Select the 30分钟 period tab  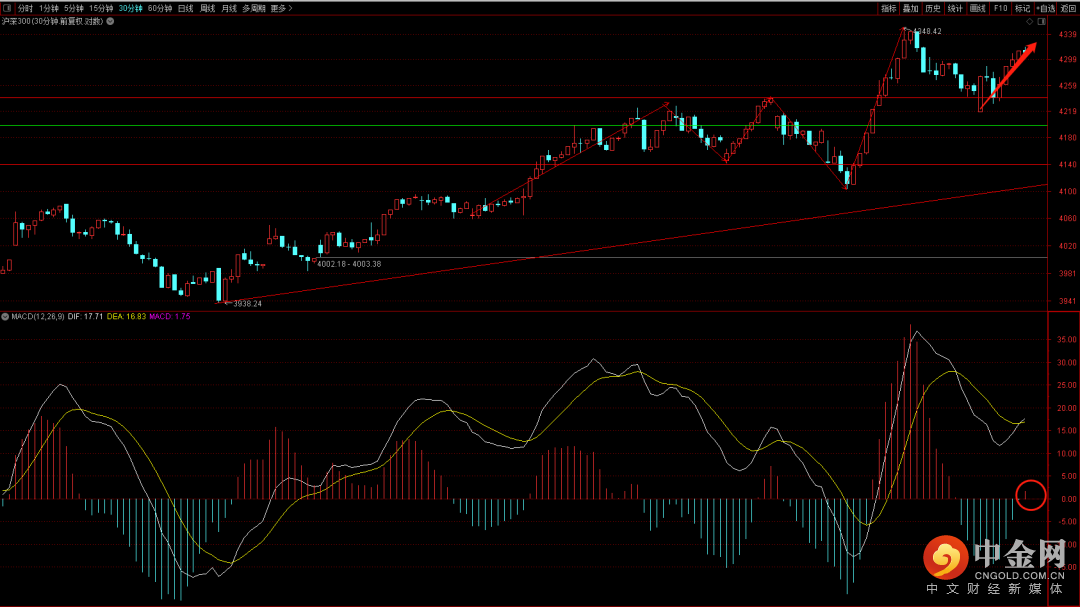point(130,8)
